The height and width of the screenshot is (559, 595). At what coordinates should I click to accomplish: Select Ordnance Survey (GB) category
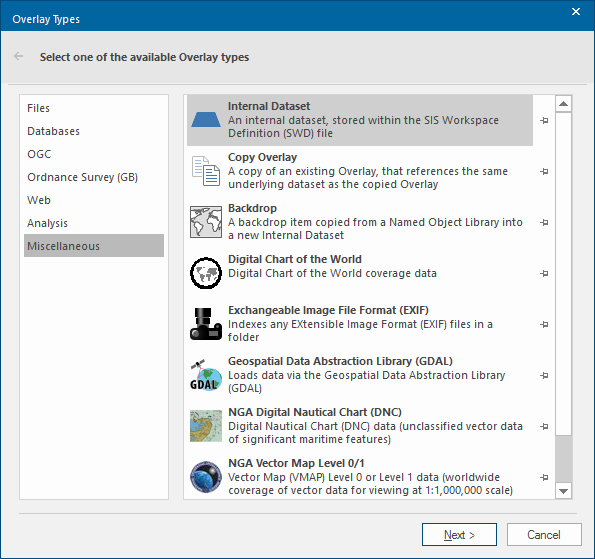(94, 177)
